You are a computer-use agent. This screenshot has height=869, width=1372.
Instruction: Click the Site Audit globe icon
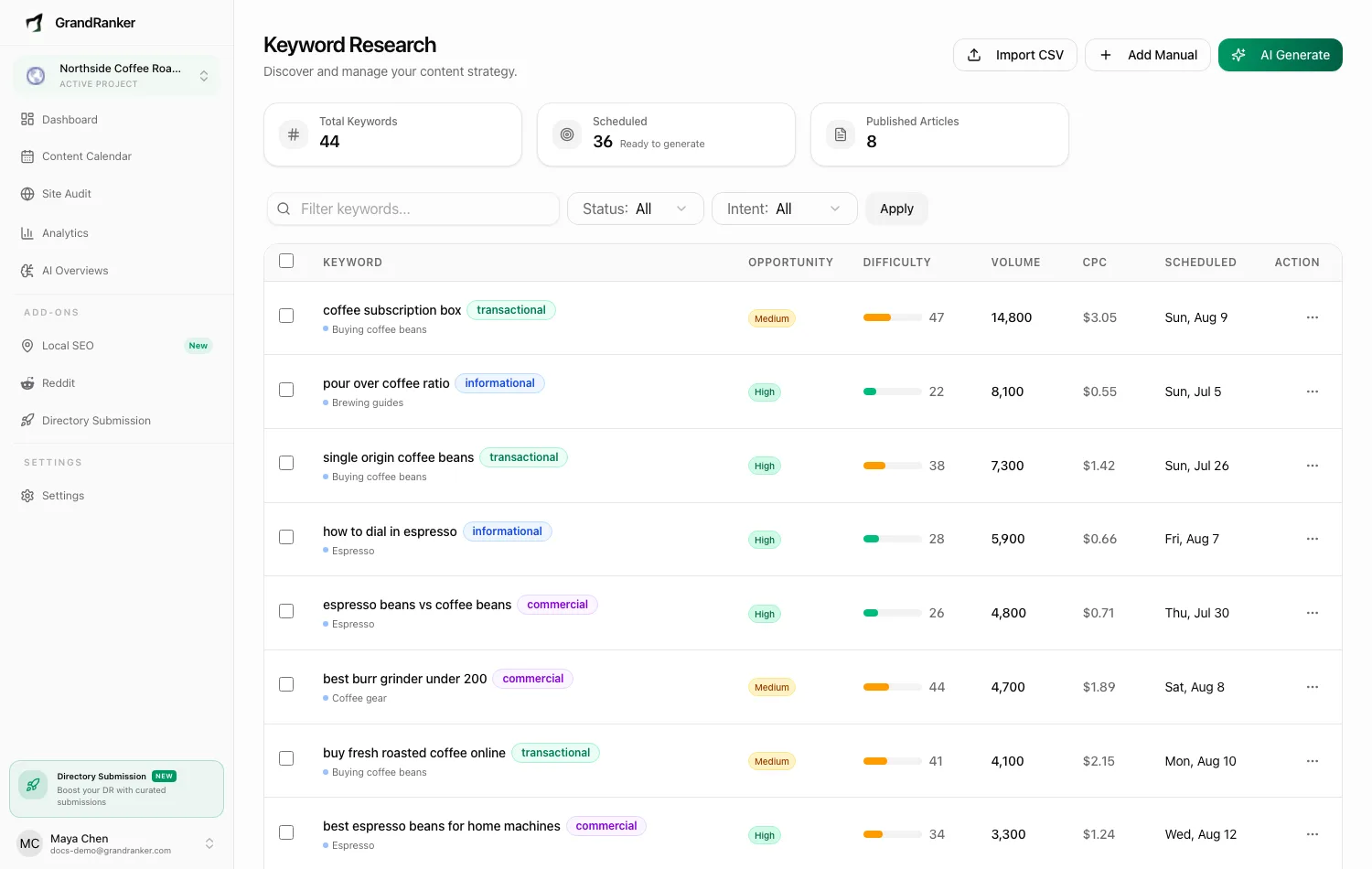27,194
